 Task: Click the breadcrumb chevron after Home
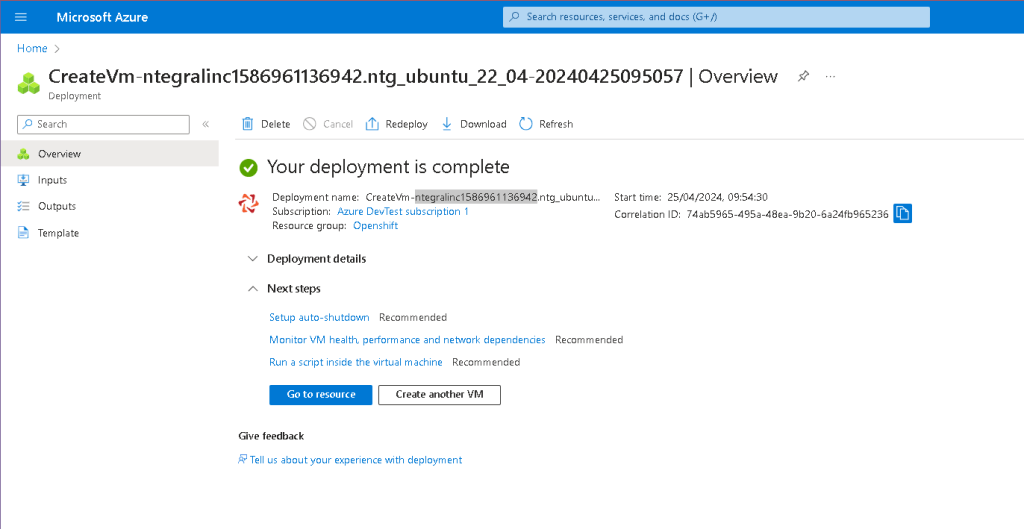(57, 48)
